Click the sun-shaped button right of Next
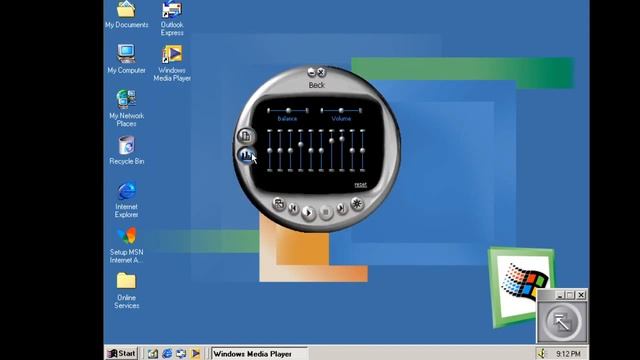 [x=357, y=203]
